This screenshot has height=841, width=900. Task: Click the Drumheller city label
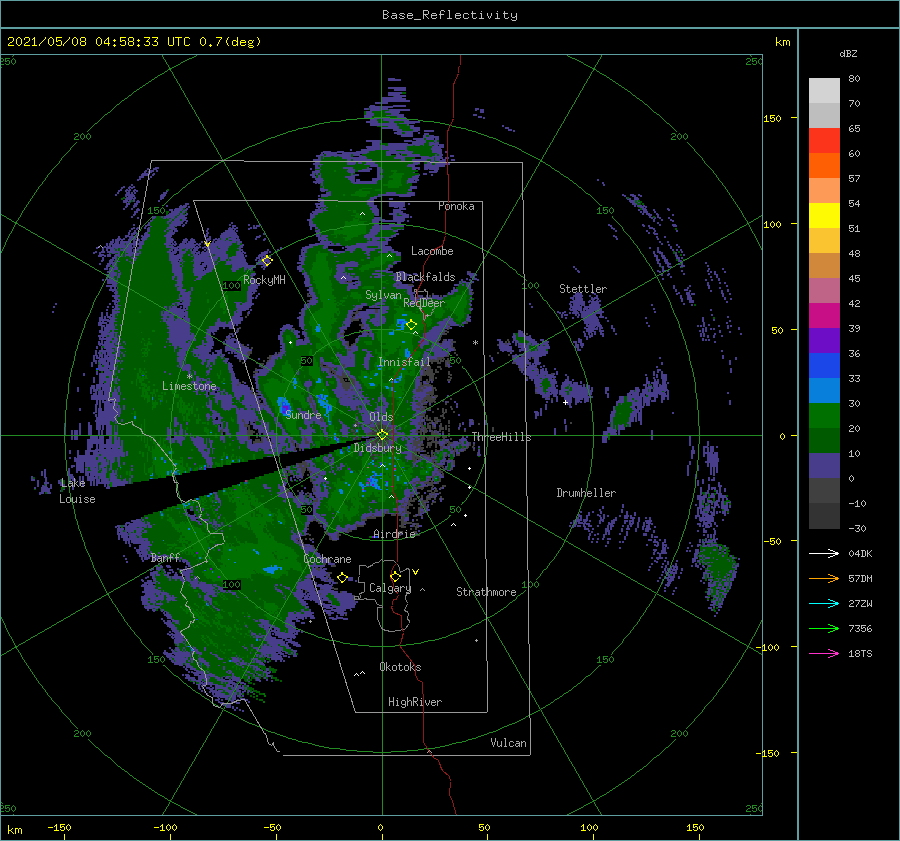(x=586, y=493)
